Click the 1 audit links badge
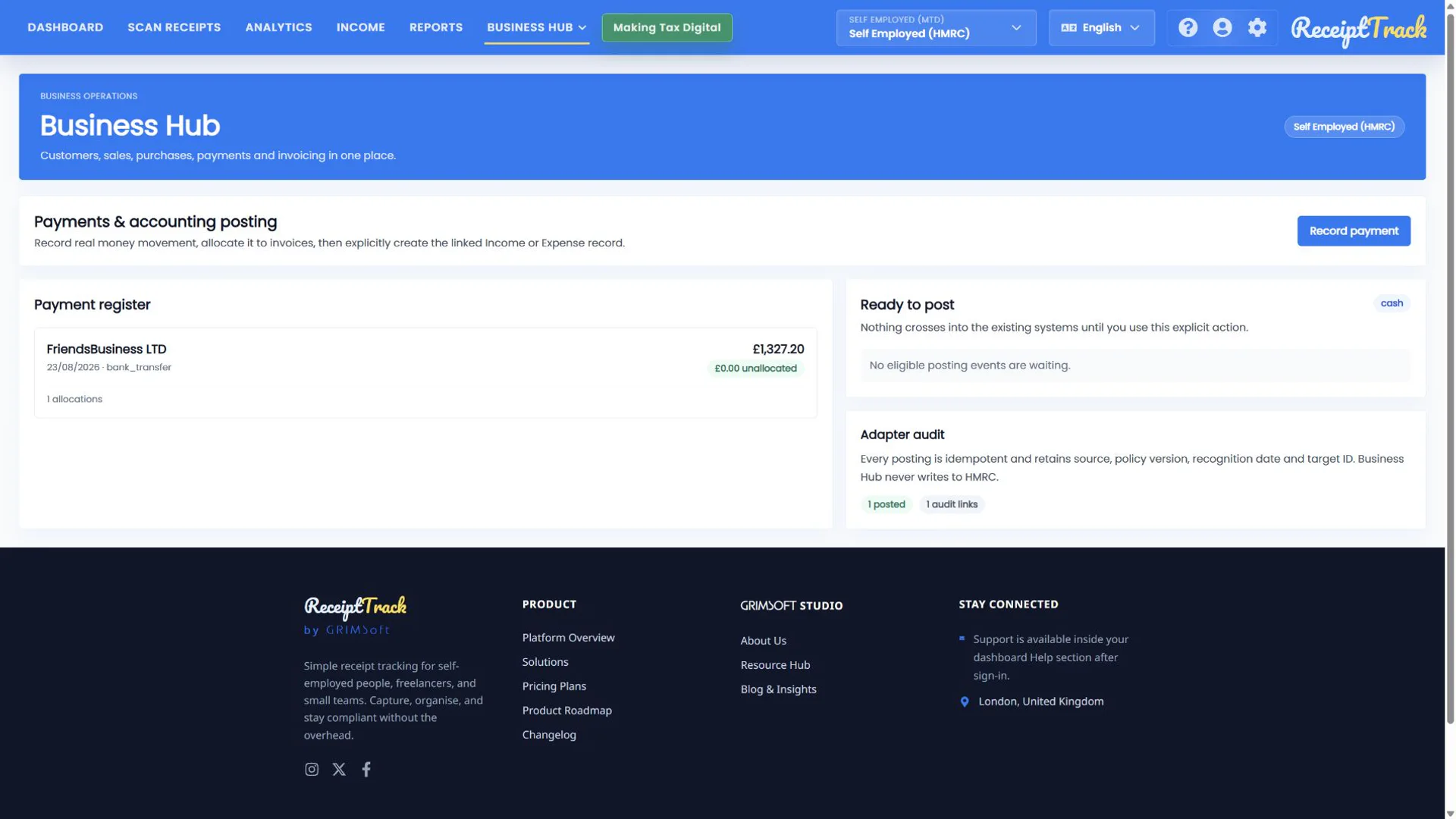1456x819 pixels. pos(952,504)
